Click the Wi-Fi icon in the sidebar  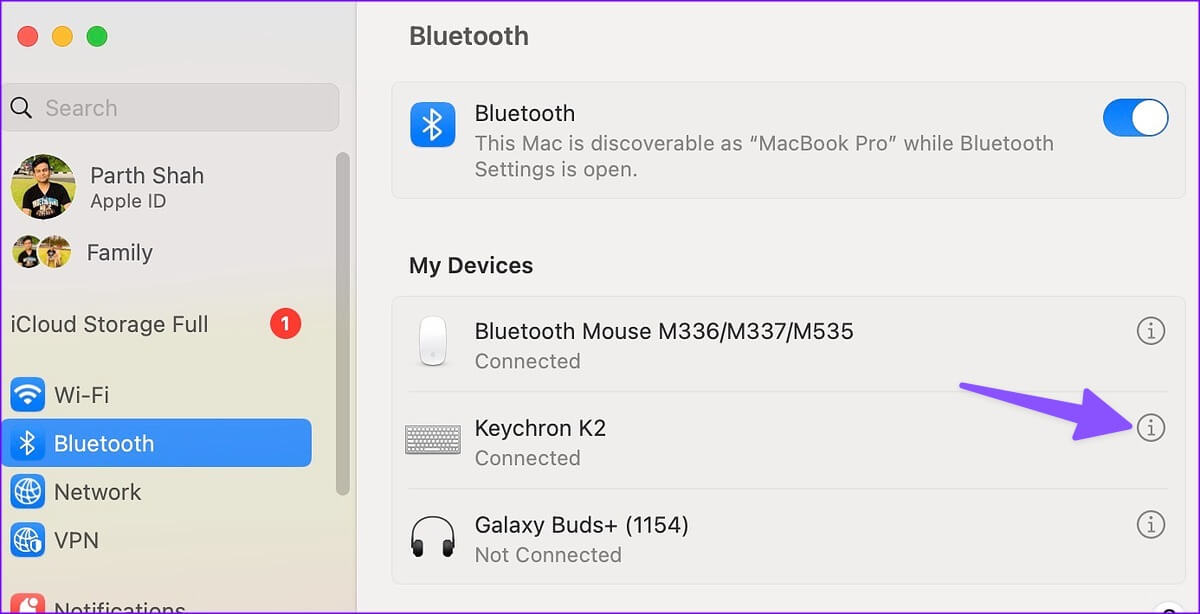click(28, 395)
